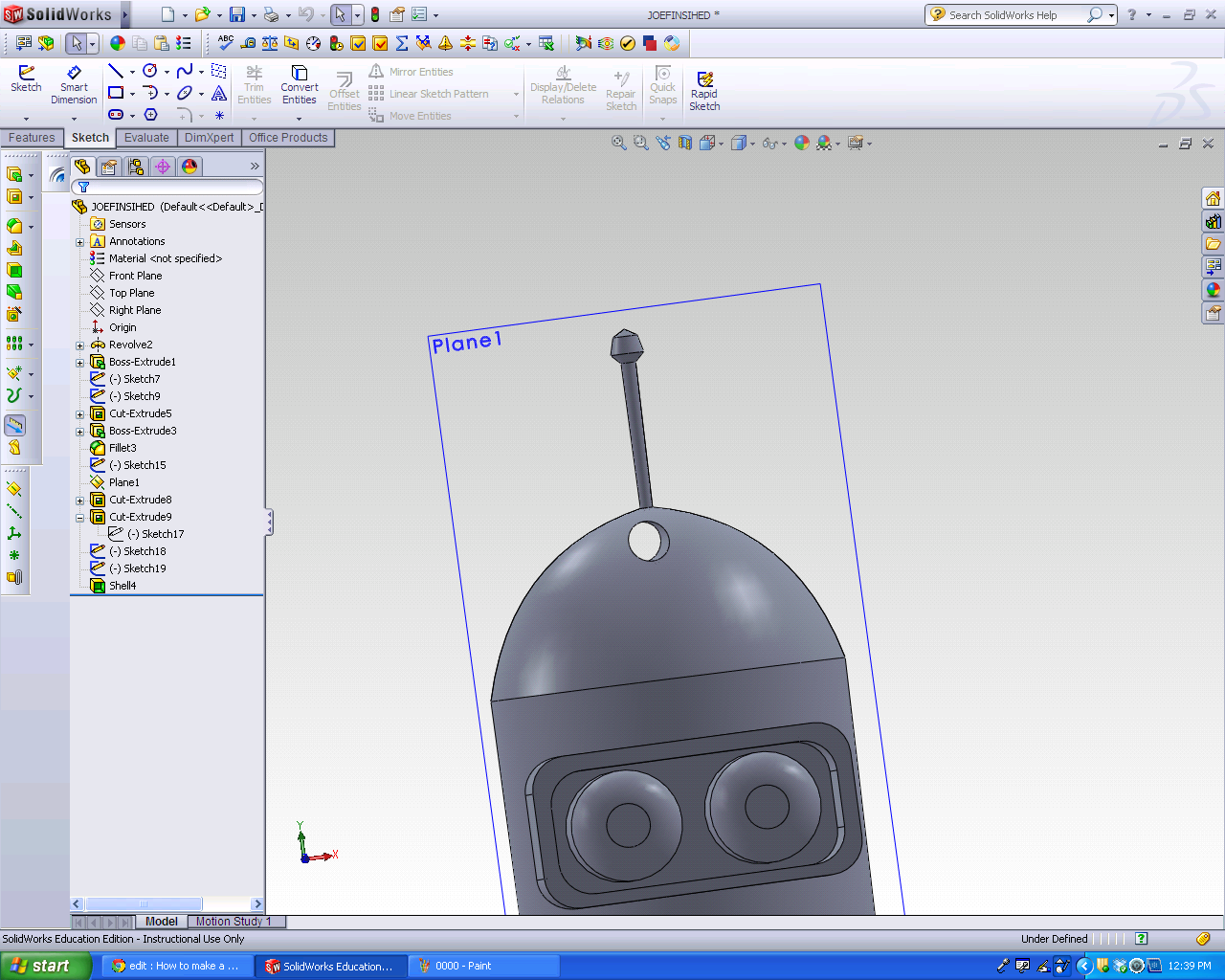The height and width of the screenshot is (980, 1225).
Task: Collapse the Cut-Extrude9 feature node
Action: coord(80,518)
